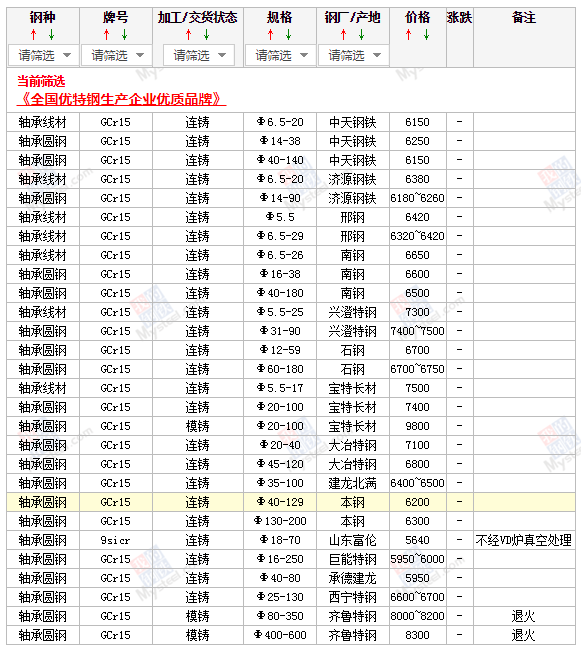Select the highlighted 本钢 Φ40-129 row
581x649 pixels.
click(x=290, y=502)
